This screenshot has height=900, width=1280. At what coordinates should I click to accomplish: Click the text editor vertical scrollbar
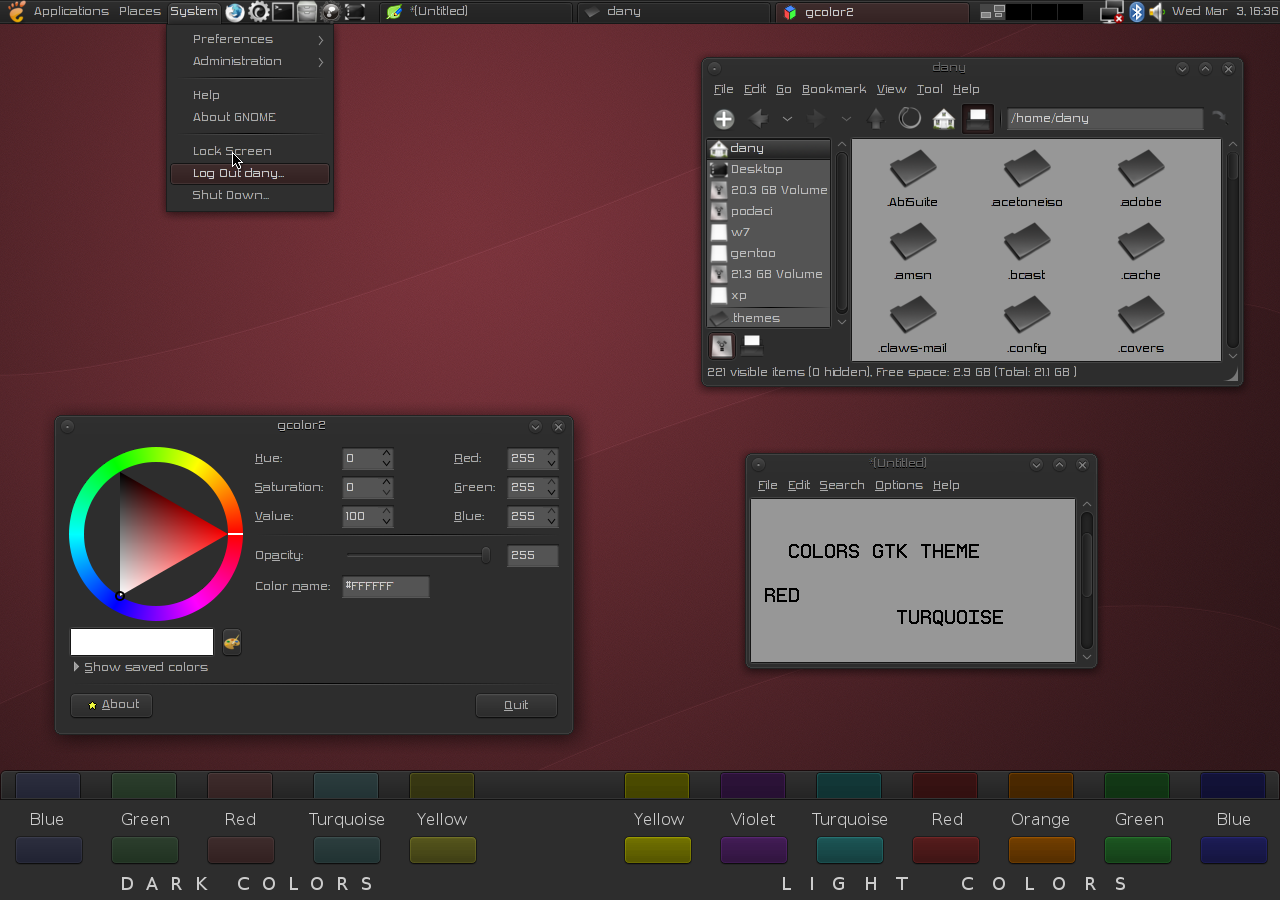coord(1087,580)
